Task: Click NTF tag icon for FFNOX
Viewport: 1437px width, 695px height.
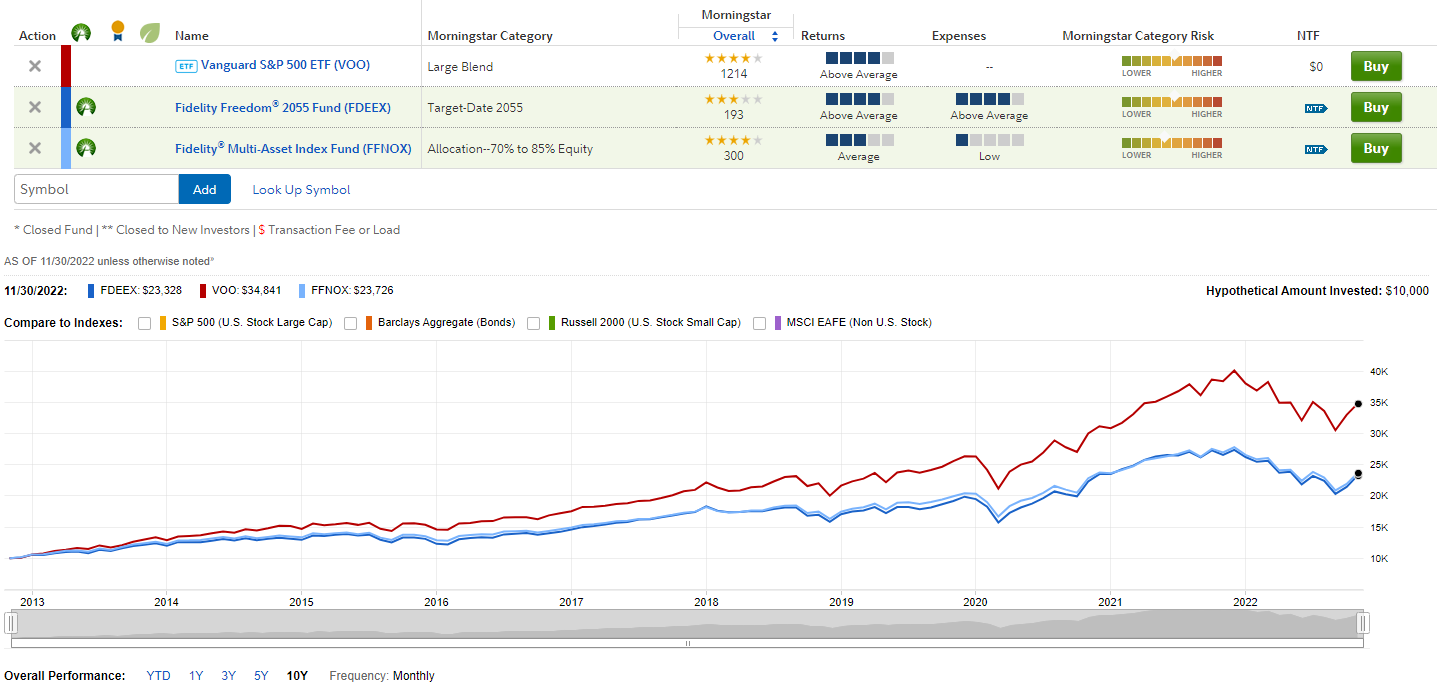Action: click(1316, 149)
